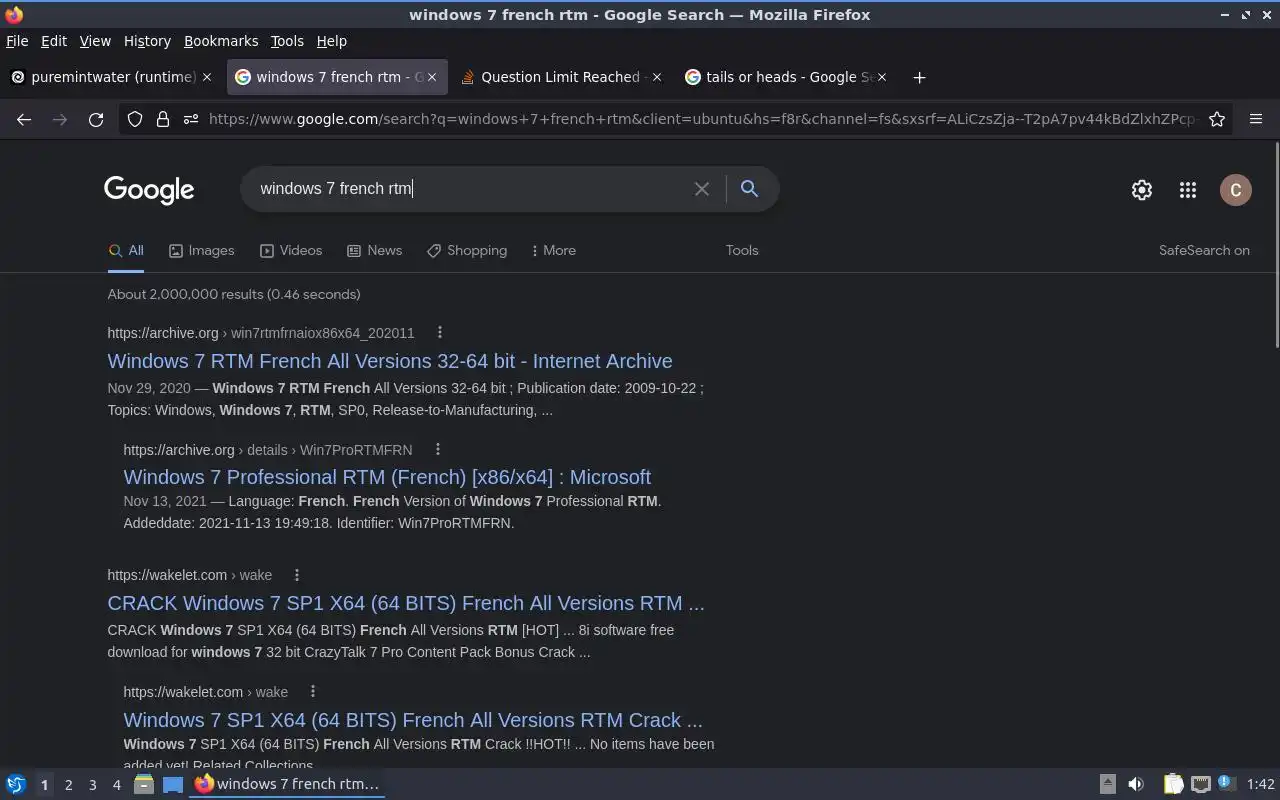Viewport: 1280px width, 800px height.
Task: Clear the search box with the X
Action: coord(702,188)
